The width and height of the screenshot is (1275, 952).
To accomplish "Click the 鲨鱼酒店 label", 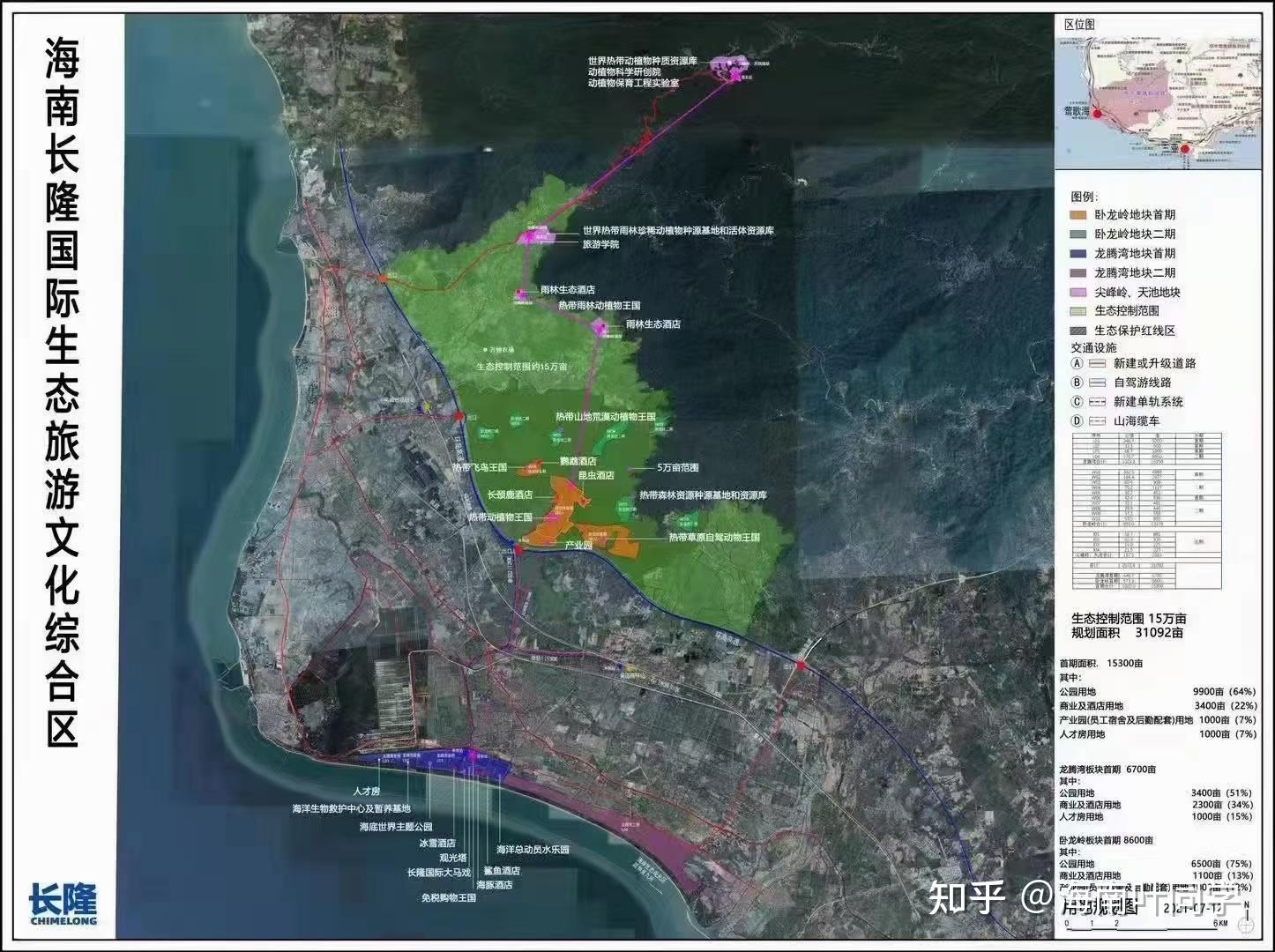I will coord(502,870).
